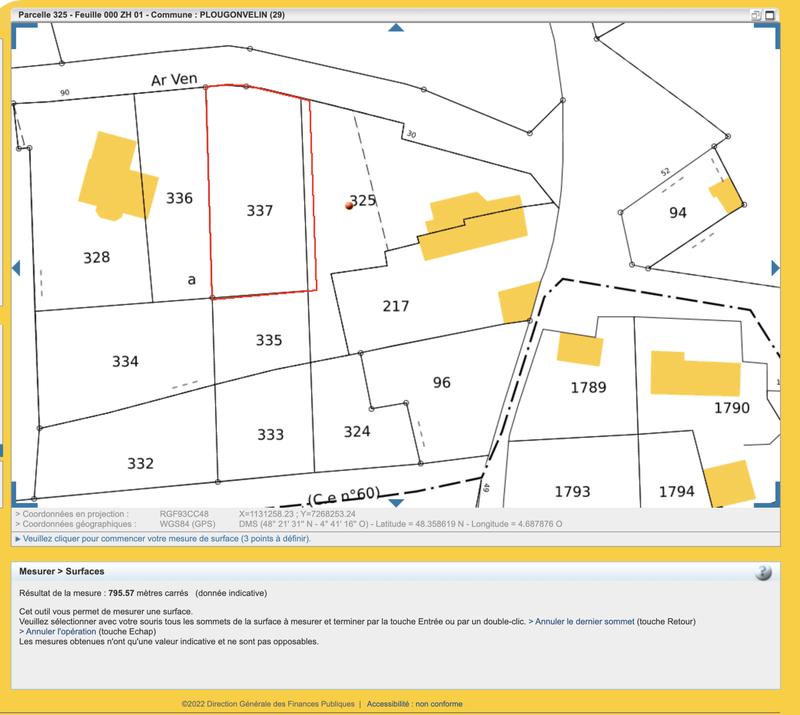
Task: Click the Annuler l'opération link
Action: (68, 632)
